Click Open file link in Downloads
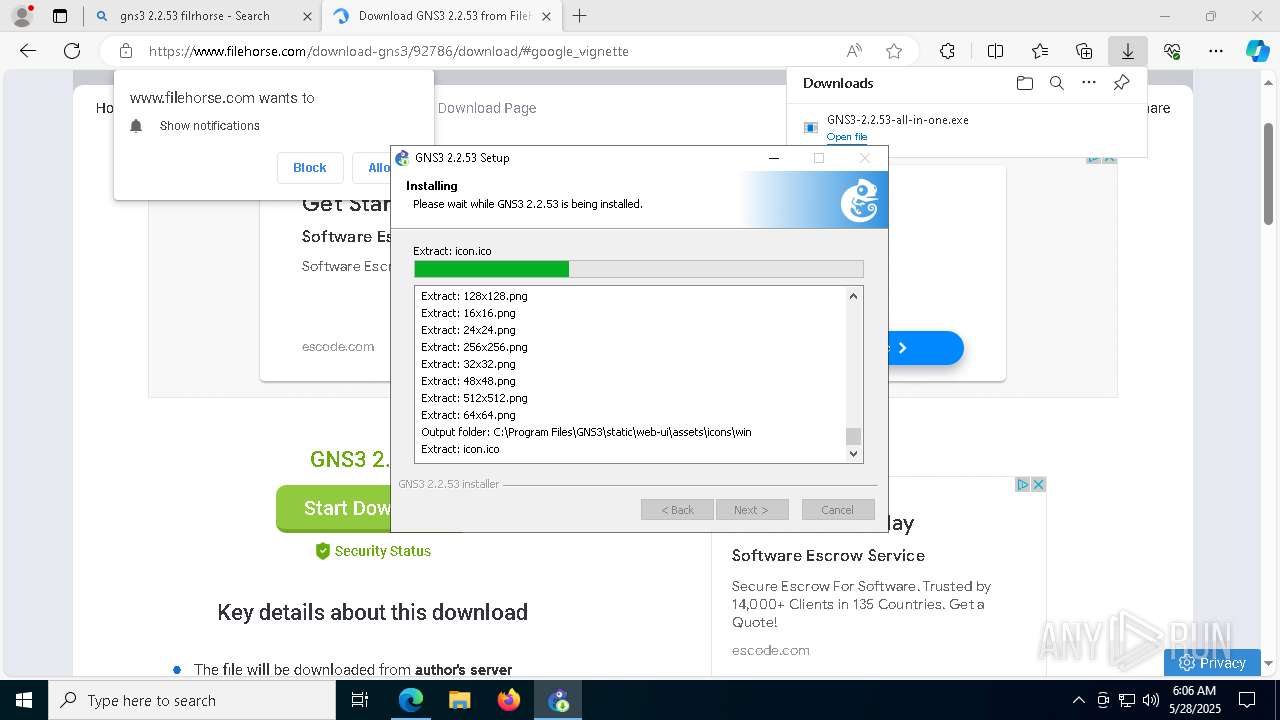1280x720 pixels. point(847,137)
